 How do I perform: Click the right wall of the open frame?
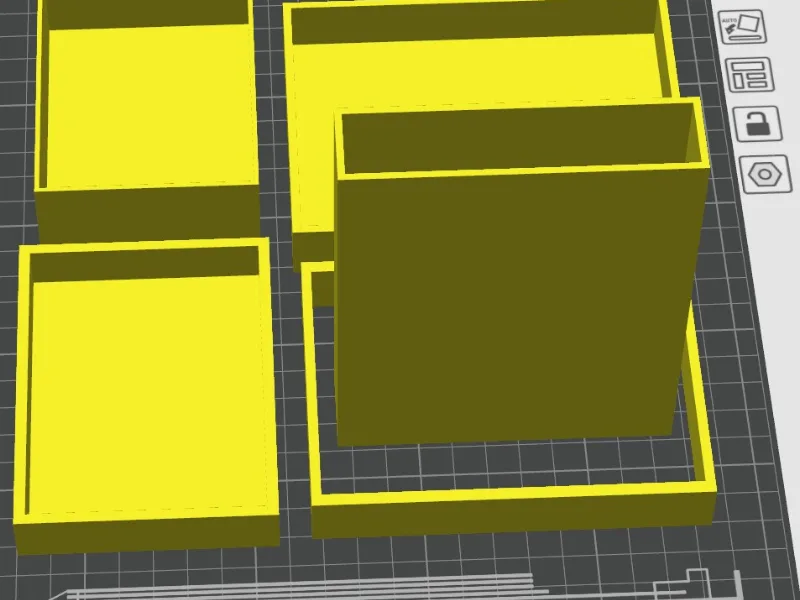point(700,398)
